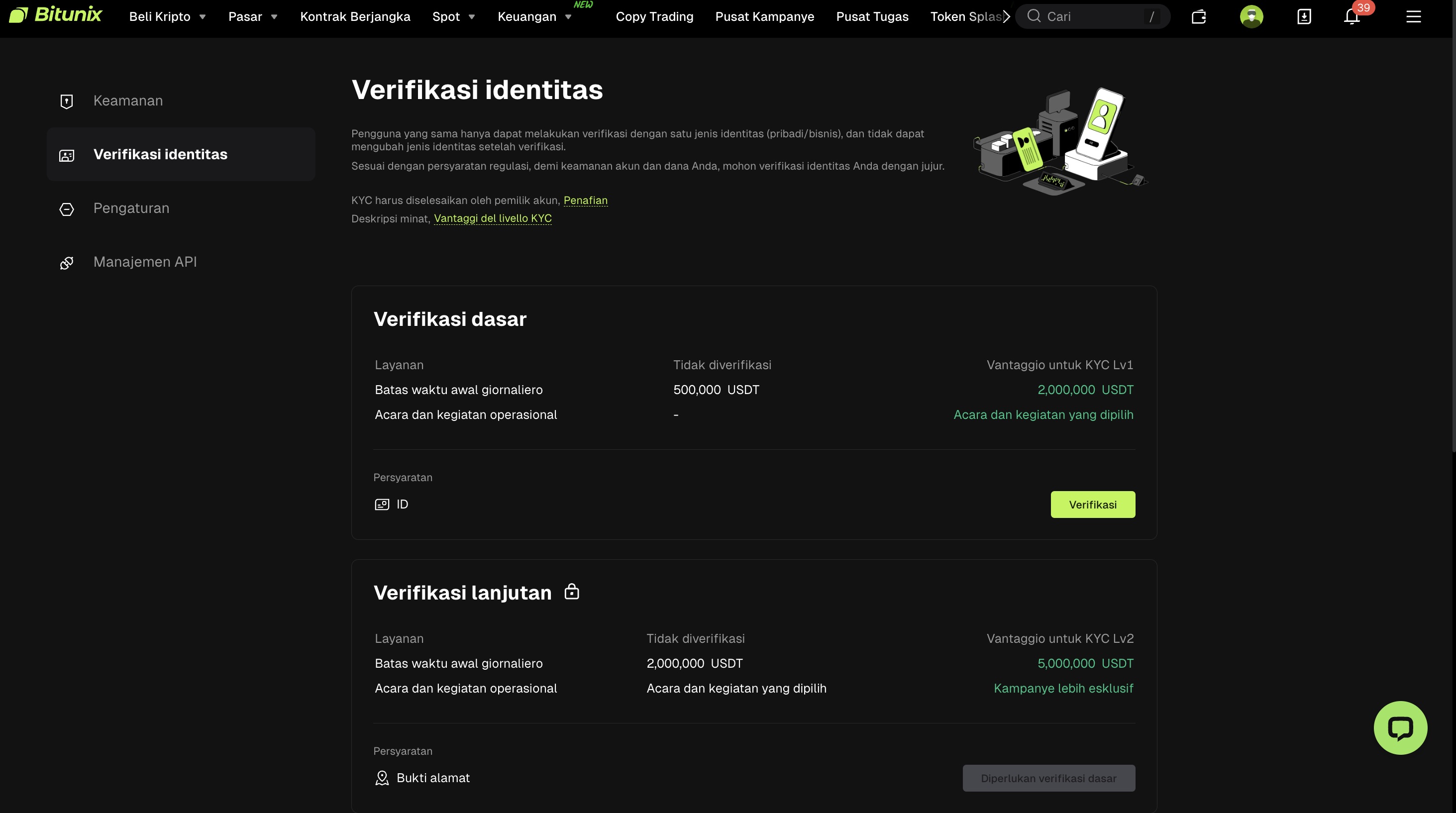Screen dimensions: 1456x813
Task: Select the Keamanan shield icon in the sidebar
Action: (67, 101)
